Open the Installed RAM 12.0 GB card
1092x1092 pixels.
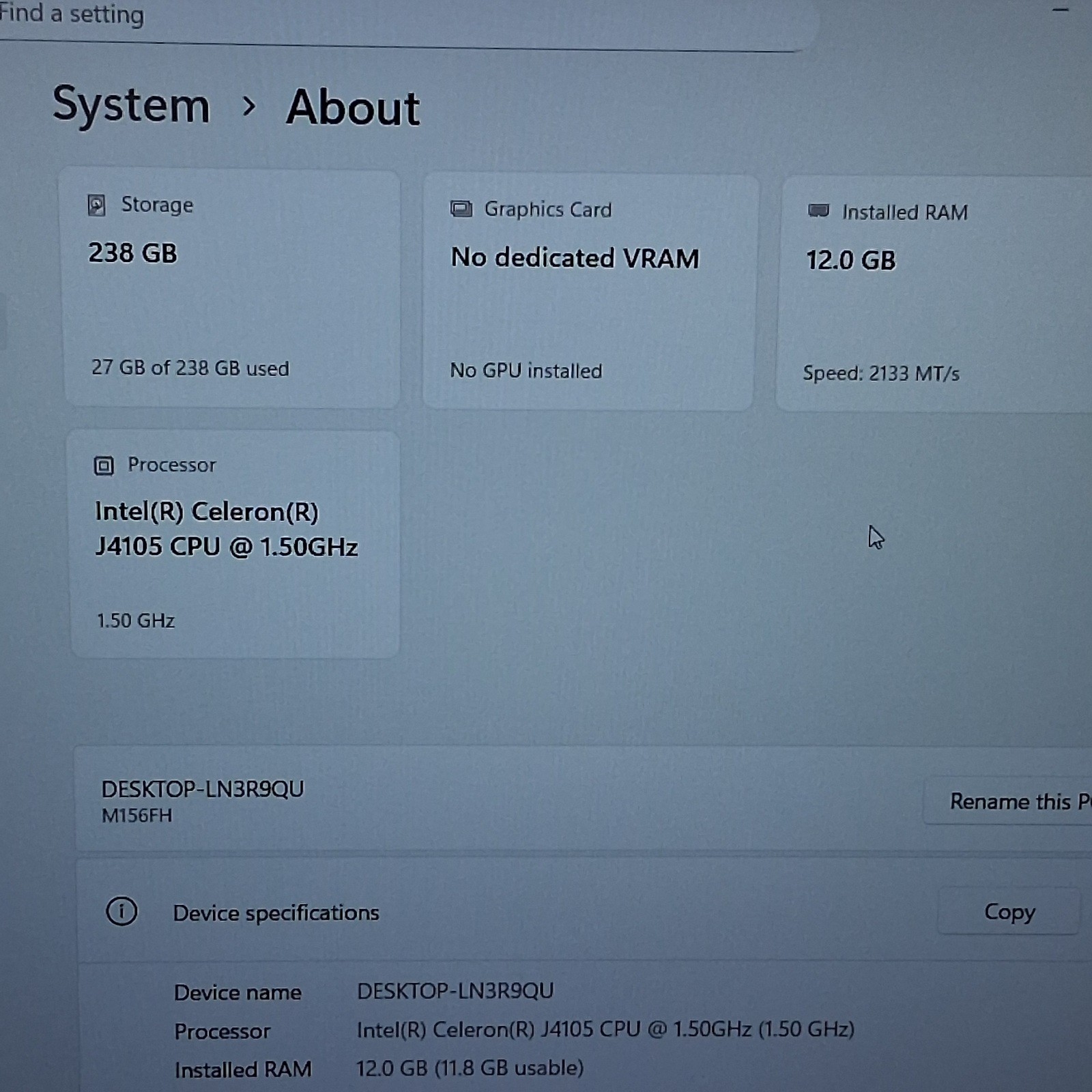coord(935,294)
